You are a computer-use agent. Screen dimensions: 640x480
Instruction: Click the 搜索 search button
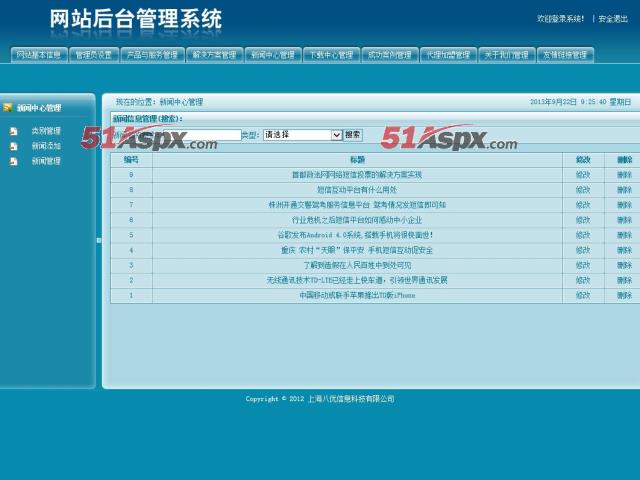tap(353, 135)
